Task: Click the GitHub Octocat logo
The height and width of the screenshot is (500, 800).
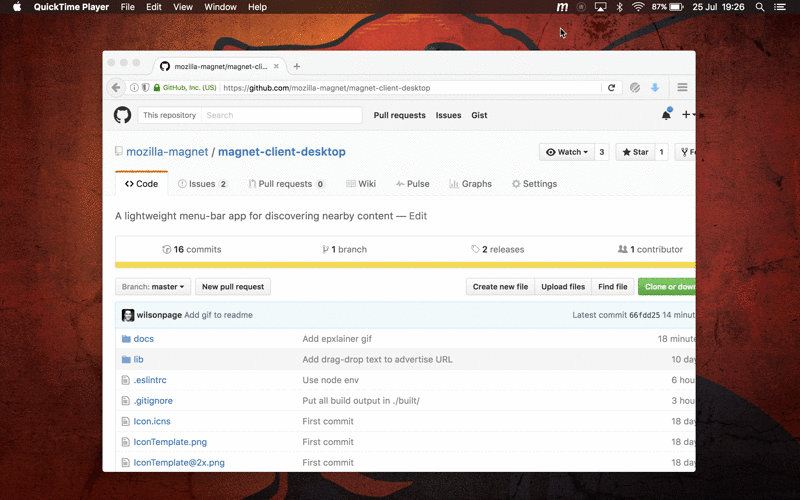Action: point(122,115)
